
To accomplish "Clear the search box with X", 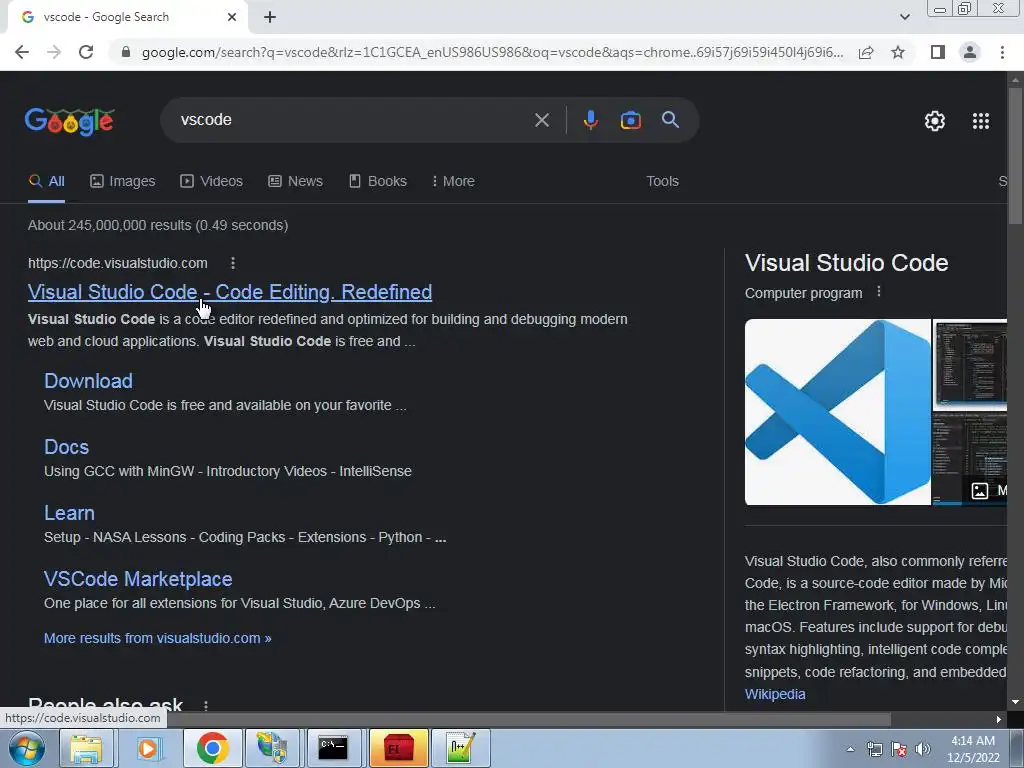I will [541, 120].
